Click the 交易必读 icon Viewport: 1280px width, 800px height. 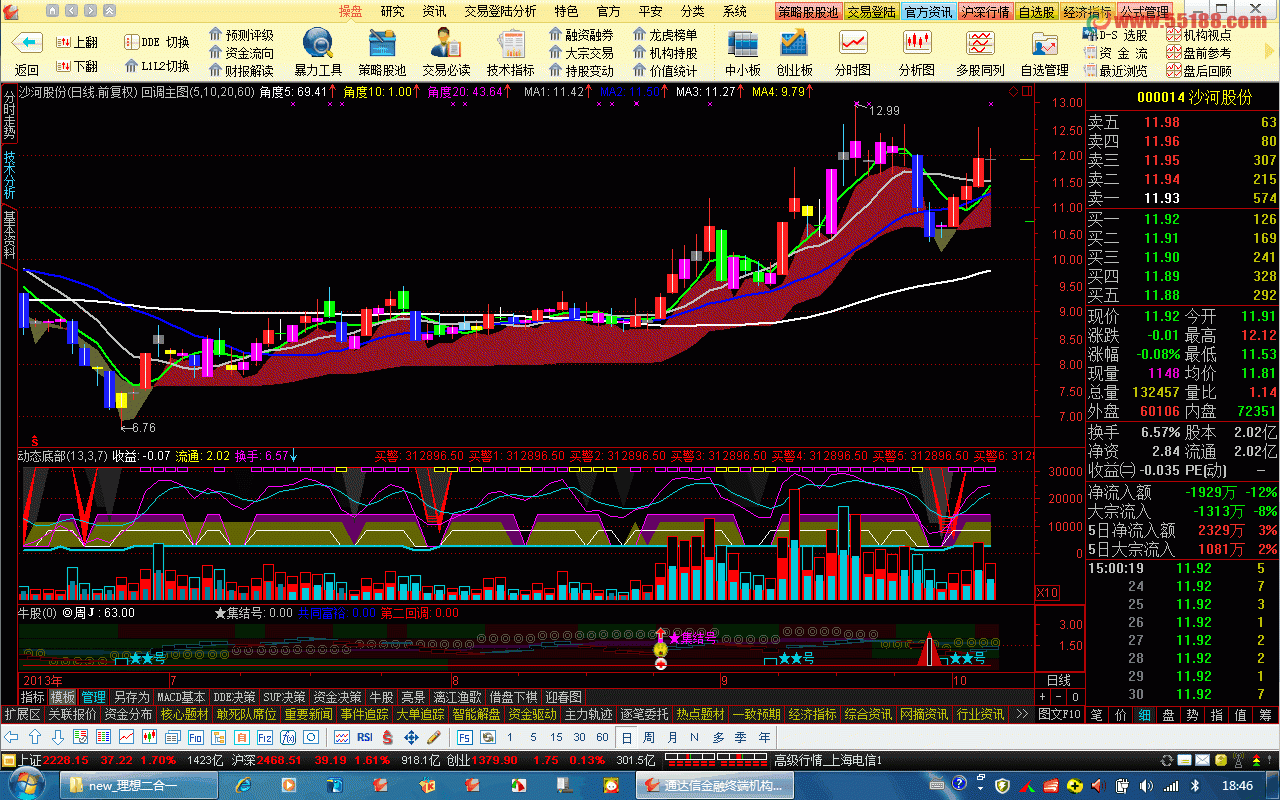pos(446,43)
